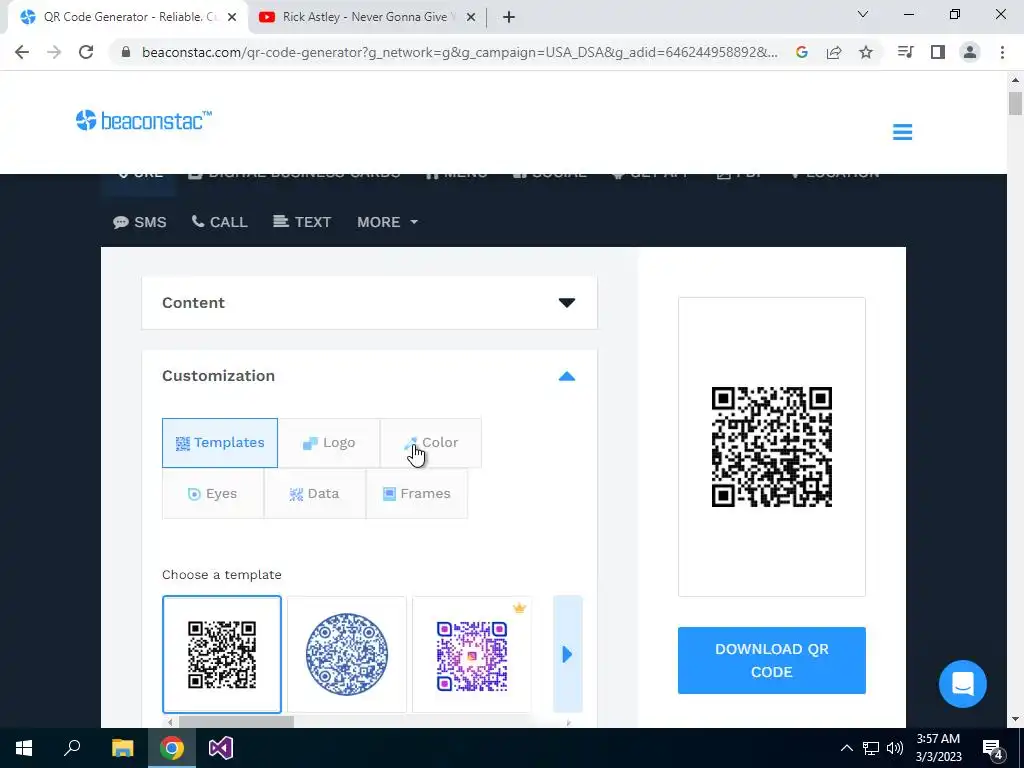
Task: Select the SMS QR type
Action: coord(140,222)
